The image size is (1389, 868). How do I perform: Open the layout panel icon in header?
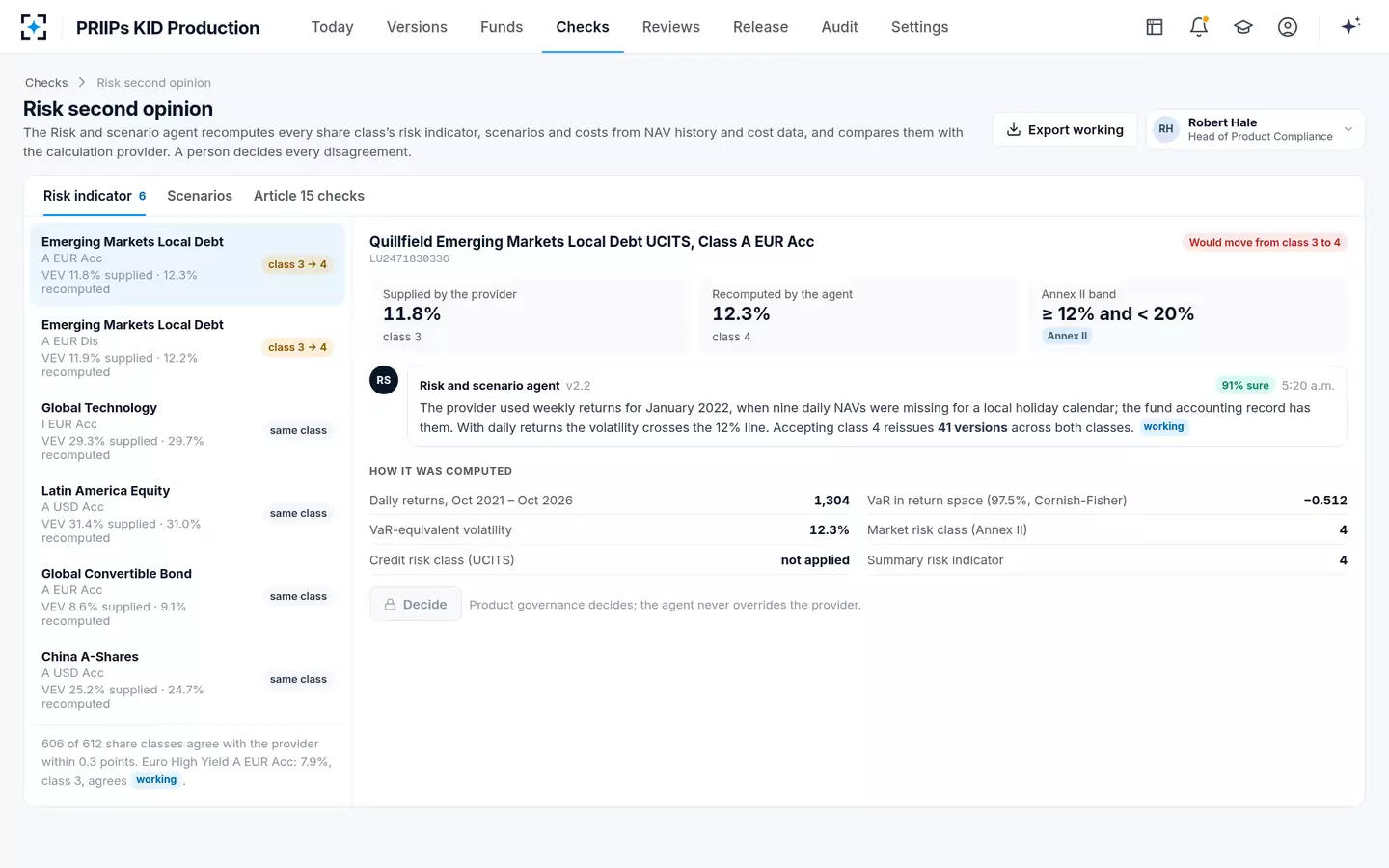pos(1155,27)
